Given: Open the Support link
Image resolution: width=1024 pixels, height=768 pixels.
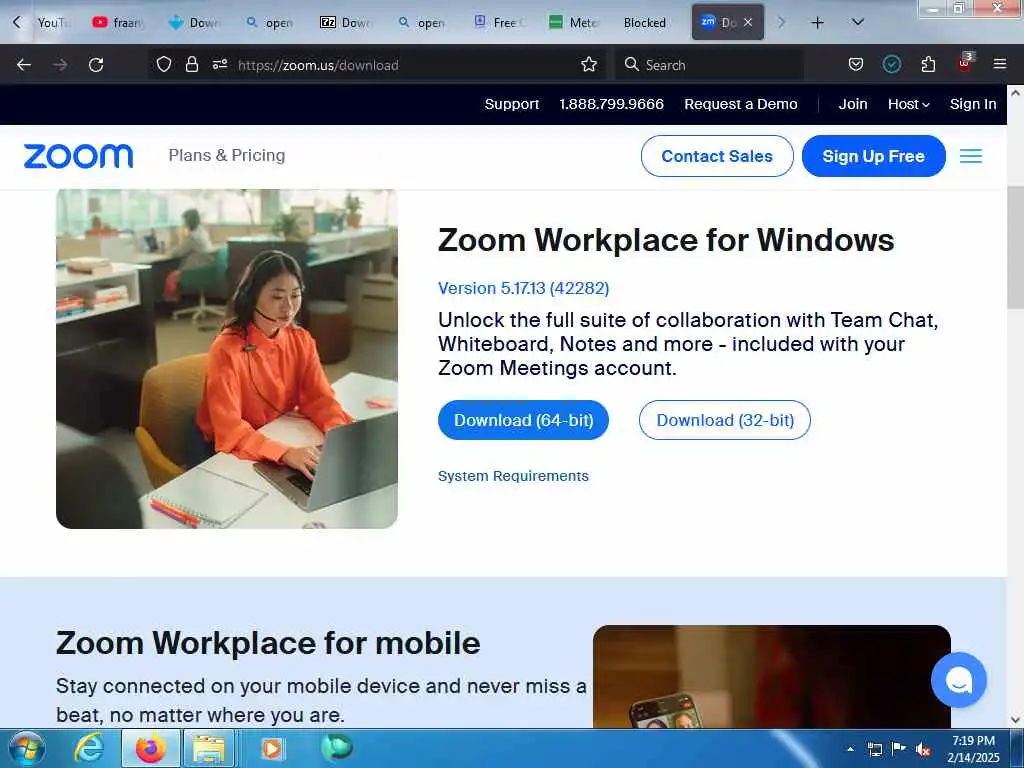Looking at the screenshot, I should [x=511, y=104].
